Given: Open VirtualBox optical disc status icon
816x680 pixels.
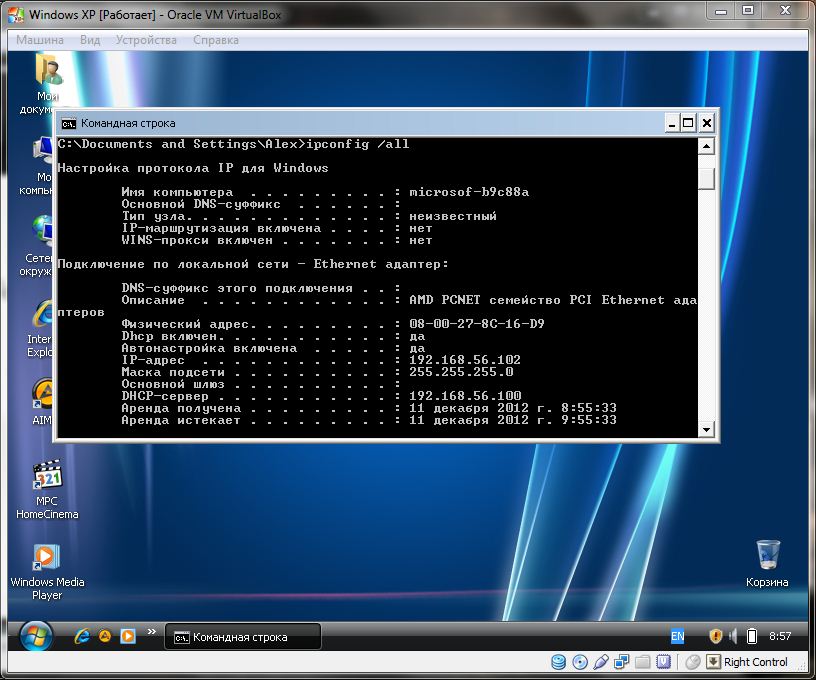Looking at the screenshot, I should click(580, 662).
